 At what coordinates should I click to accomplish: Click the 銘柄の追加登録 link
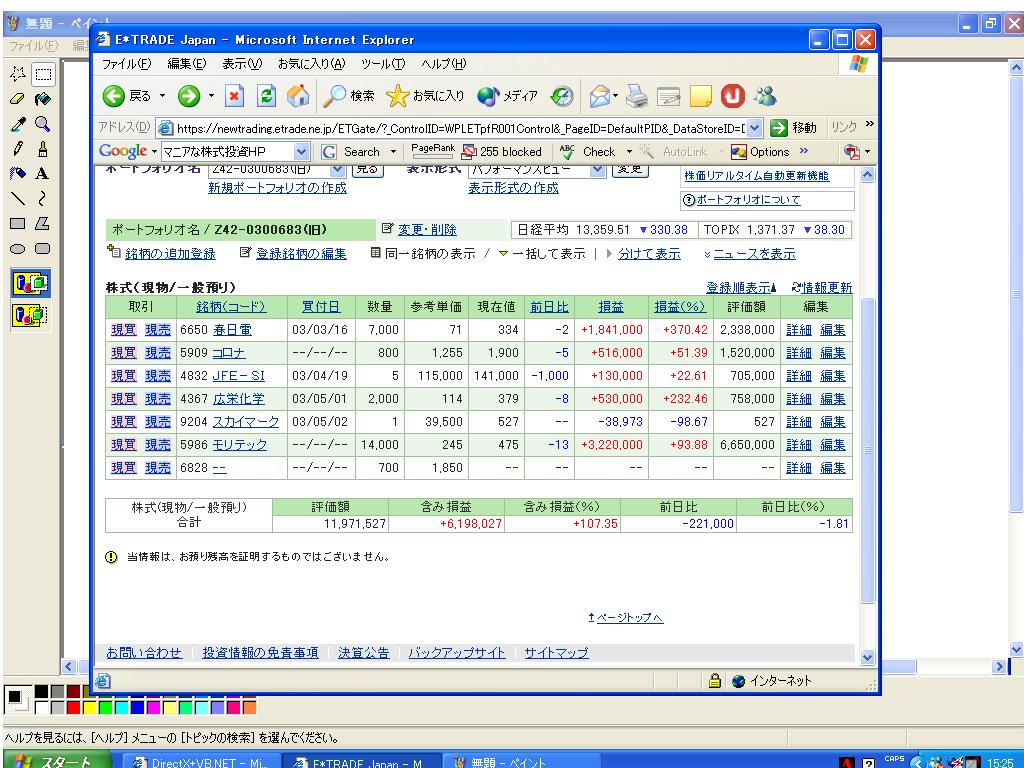(170, 253)
